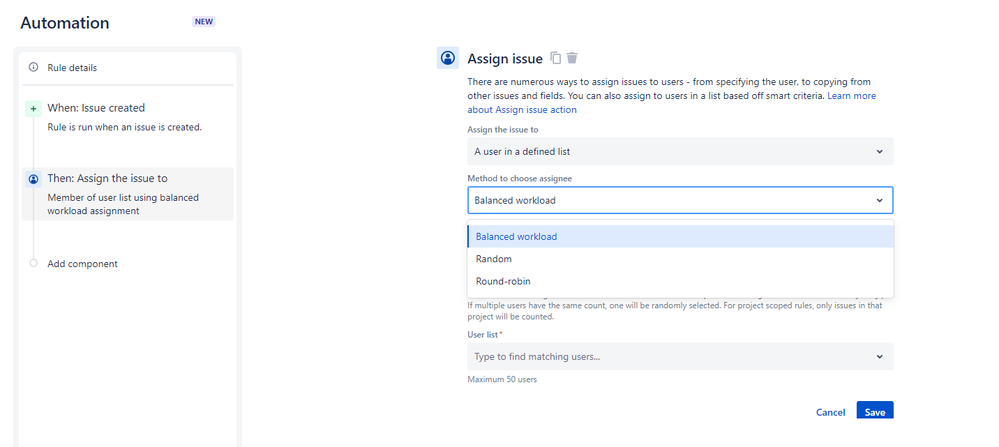Choose the Round-robin option
The height and width of the screenshot is (447, 999).
[x=680, y=281]
